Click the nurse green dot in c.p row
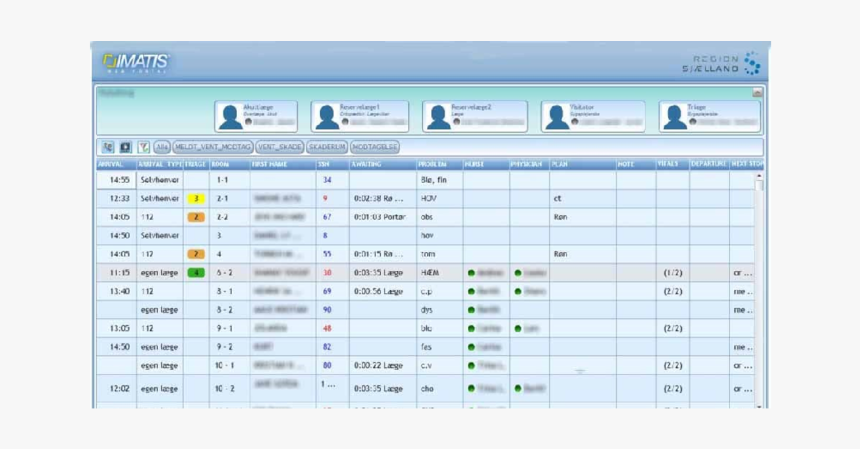This screenshot has height=449, width=860. (471, 292)
